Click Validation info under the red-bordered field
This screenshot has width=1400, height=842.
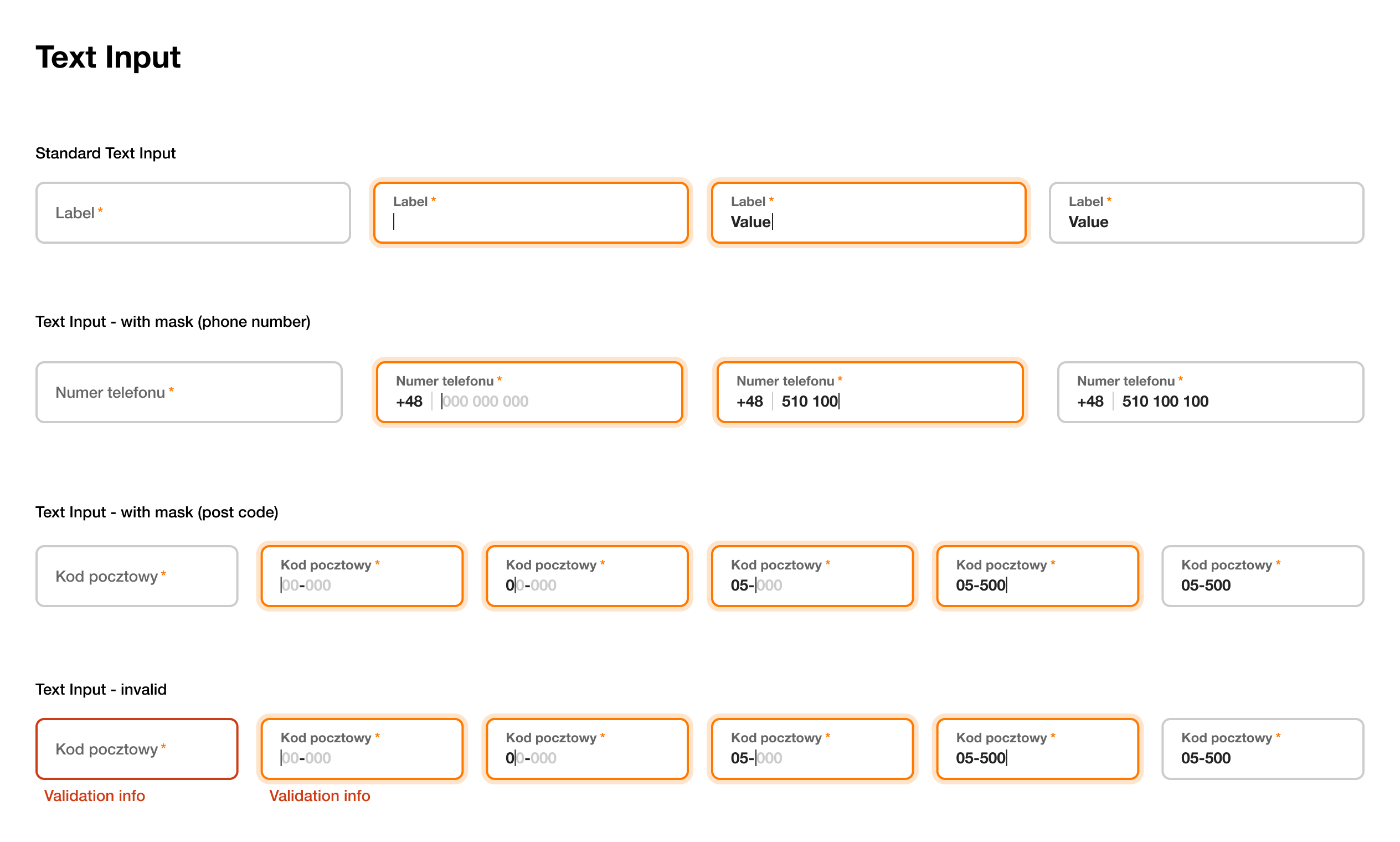coord(94,795)
